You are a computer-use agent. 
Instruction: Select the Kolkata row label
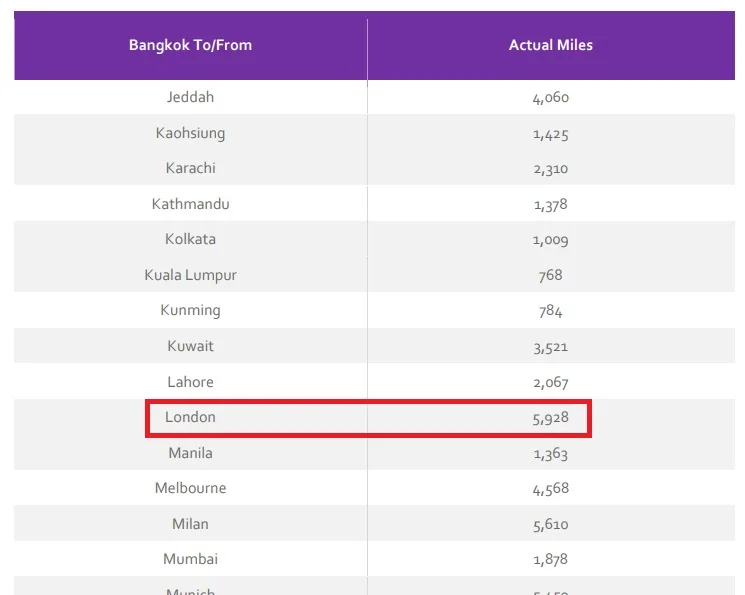click(191, 239)
